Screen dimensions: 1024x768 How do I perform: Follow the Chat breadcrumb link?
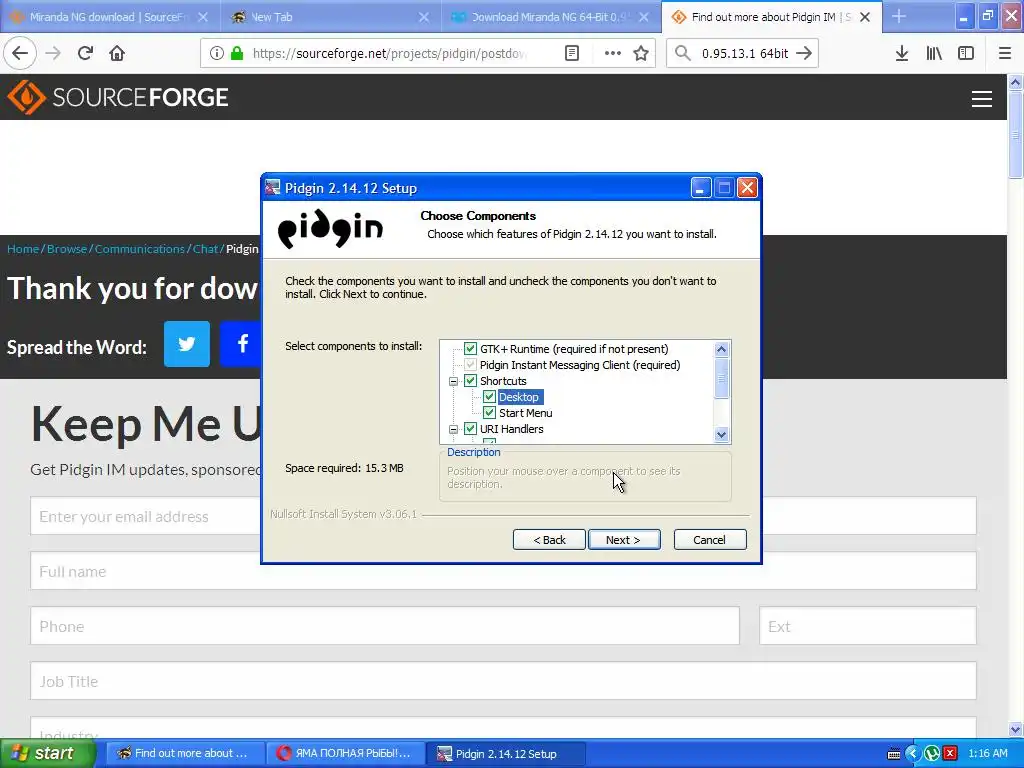[x=205, y=249]
